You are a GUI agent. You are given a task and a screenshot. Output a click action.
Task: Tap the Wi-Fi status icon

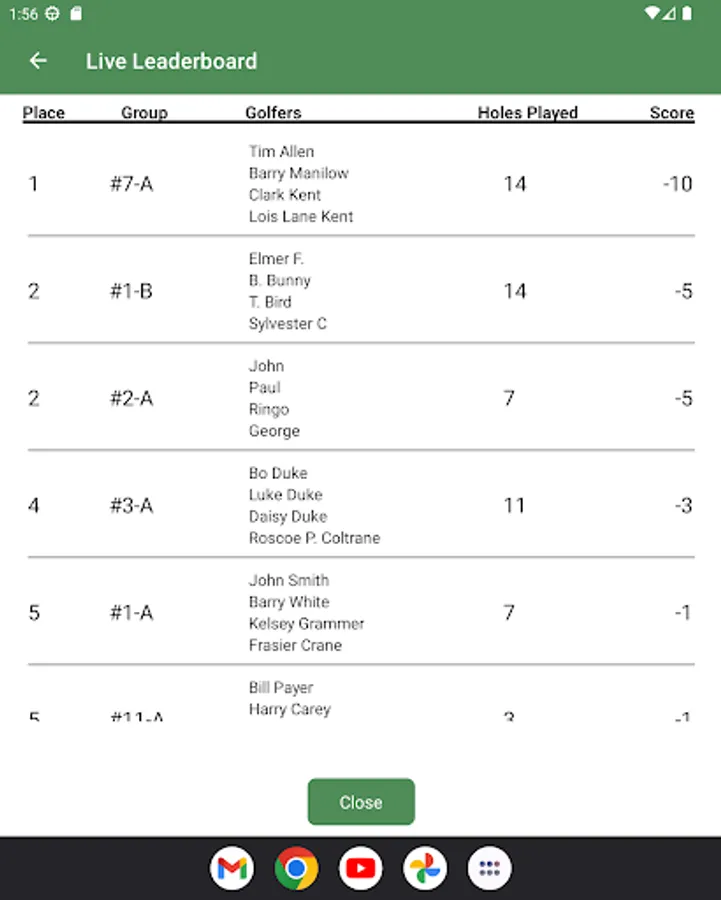click(x=652, y=13)
